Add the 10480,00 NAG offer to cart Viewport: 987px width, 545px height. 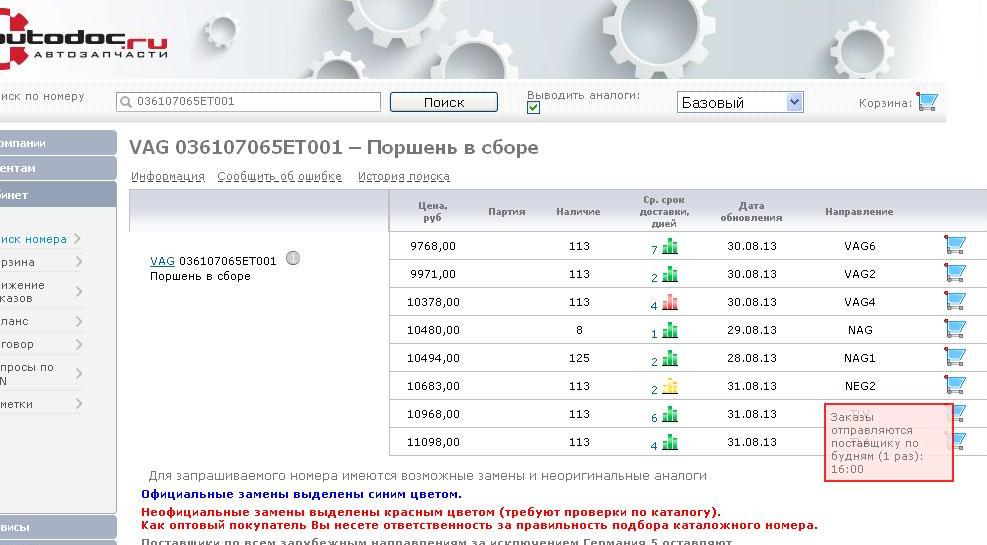(954, 329)
